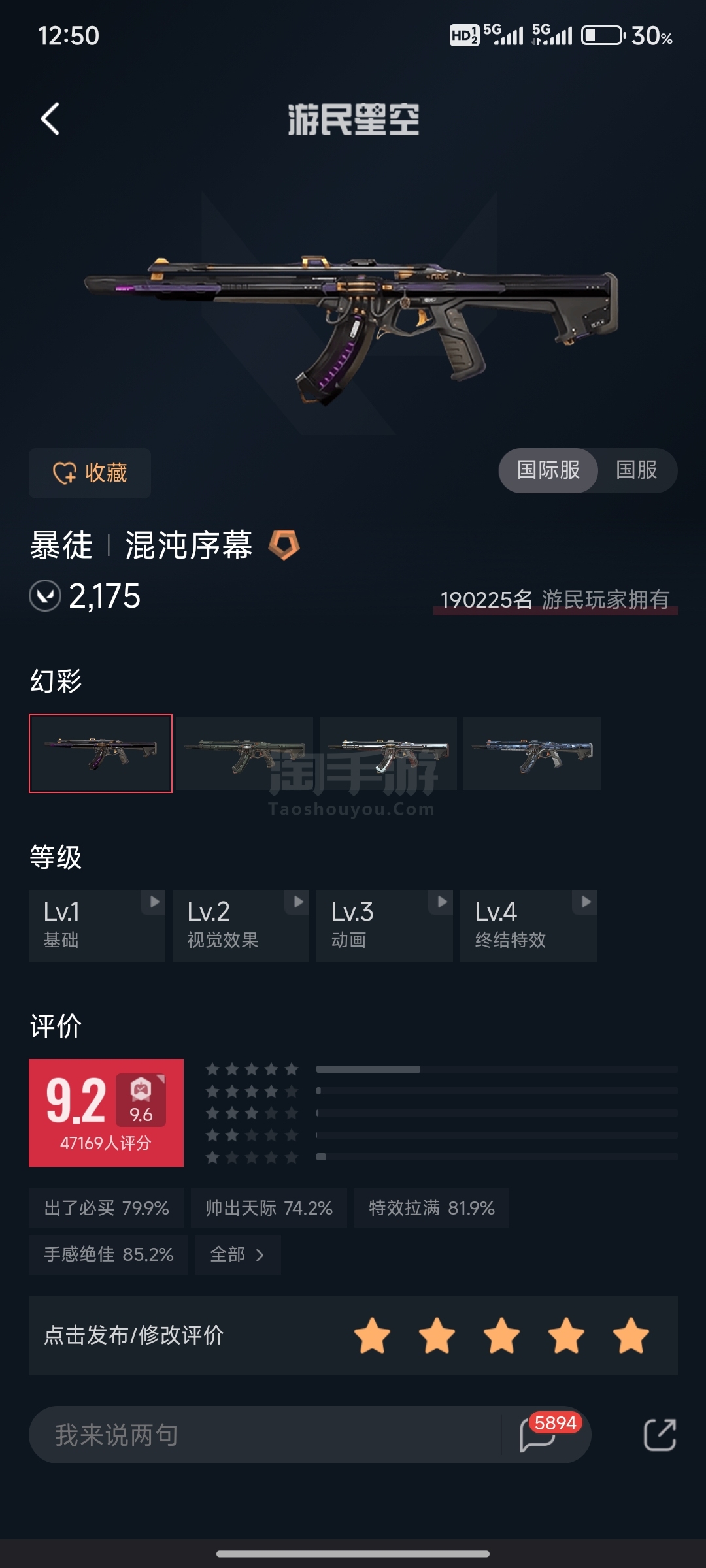Open Lv.2 视觉效果 level card
This screenshot has height=1568, width=706.
tap(241, 925)
